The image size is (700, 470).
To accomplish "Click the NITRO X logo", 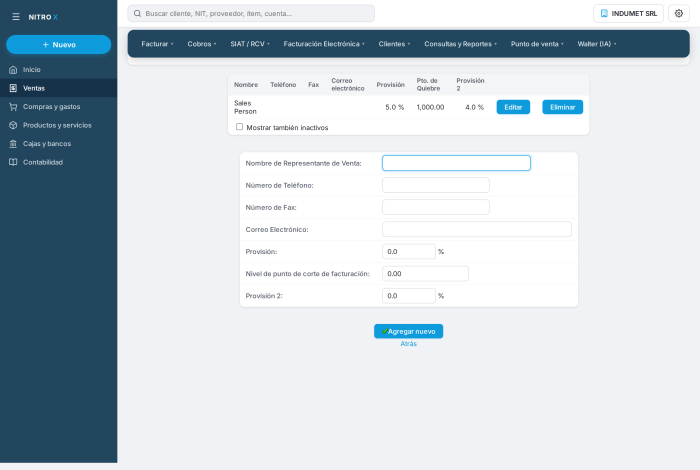I will 43,17.
